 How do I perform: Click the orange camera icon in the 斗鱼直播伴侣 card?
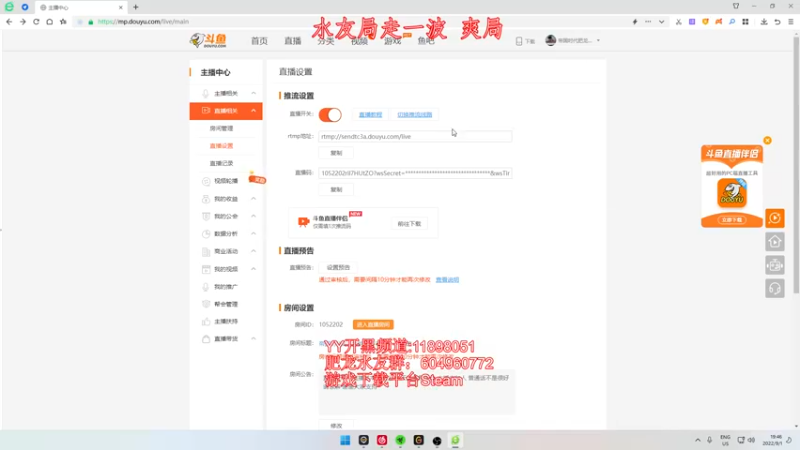coord(304,221)
